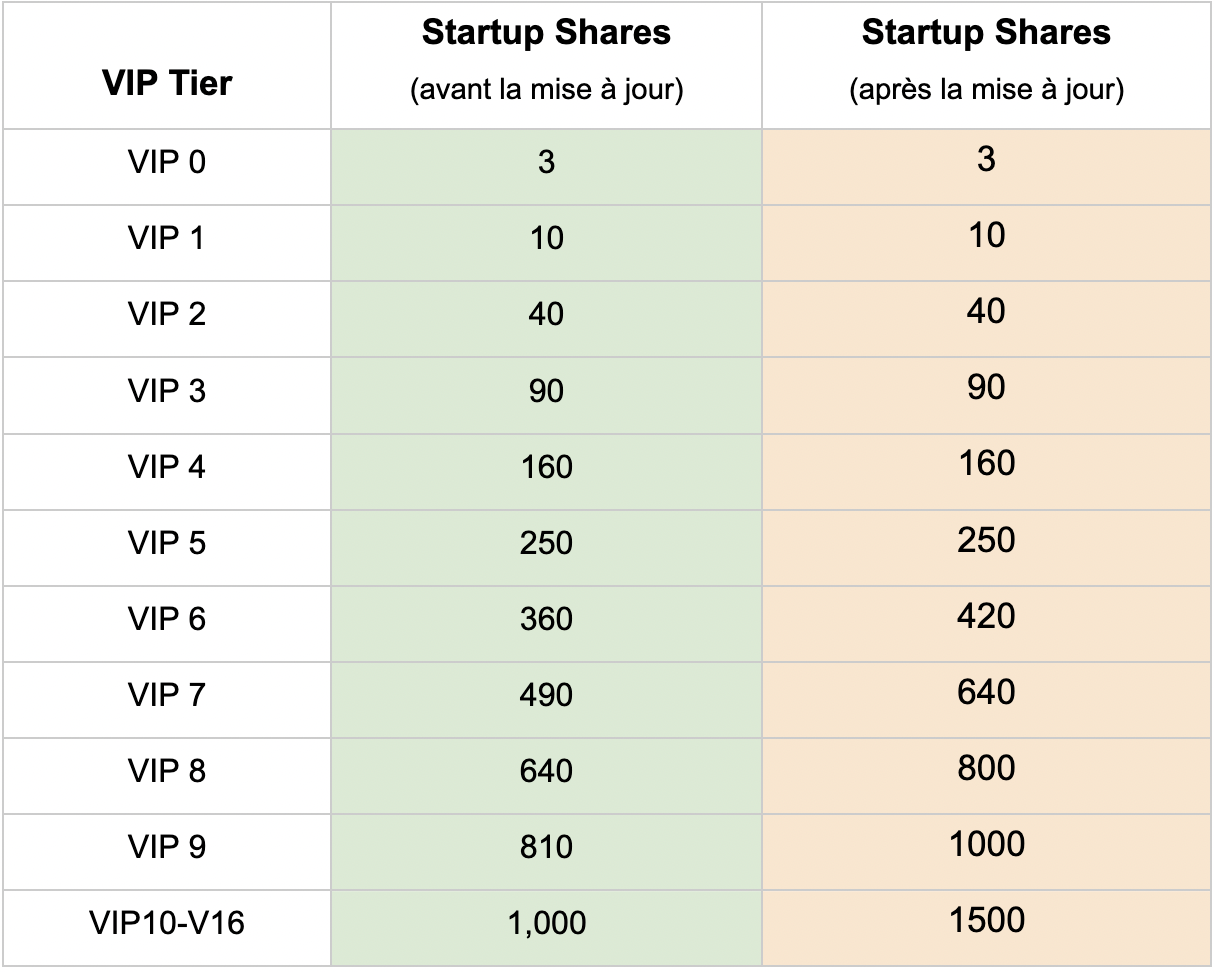This screenshot has height=972, width=1214.
Task: Select the VIP10-V16 tier cell
Action: pos(166,923)
